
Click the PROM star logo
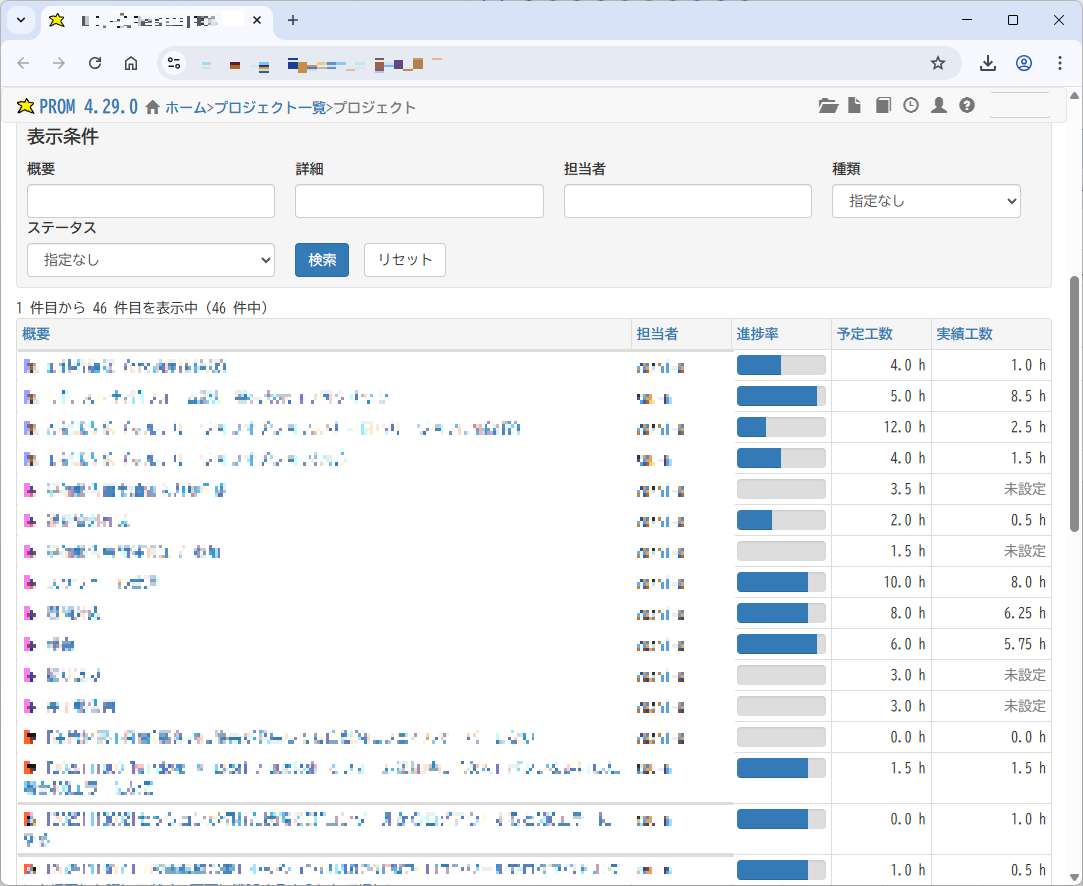27,105
